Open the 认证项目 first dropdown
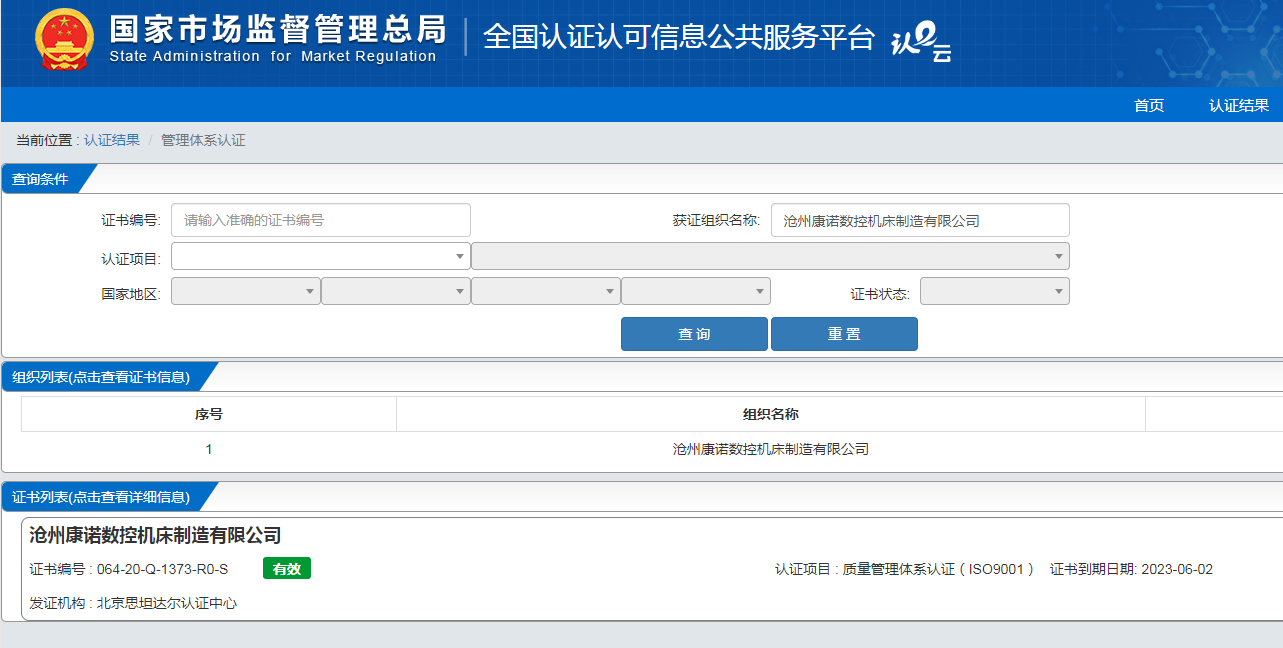Viewport: 1283px width, 648px height. 321,256
